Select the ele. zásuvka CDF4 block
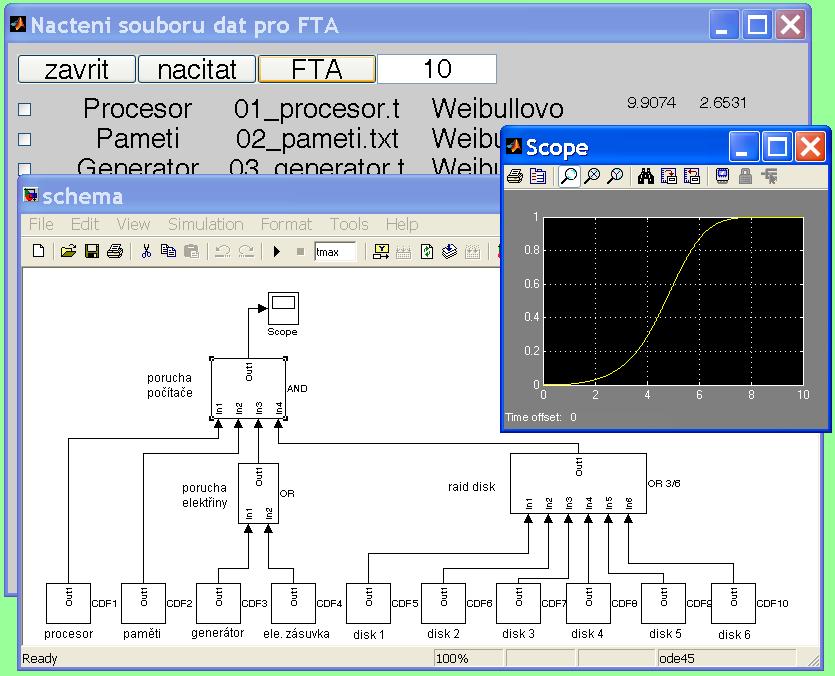835x676 pixels. pyautogui.click(x=293, y=604)
